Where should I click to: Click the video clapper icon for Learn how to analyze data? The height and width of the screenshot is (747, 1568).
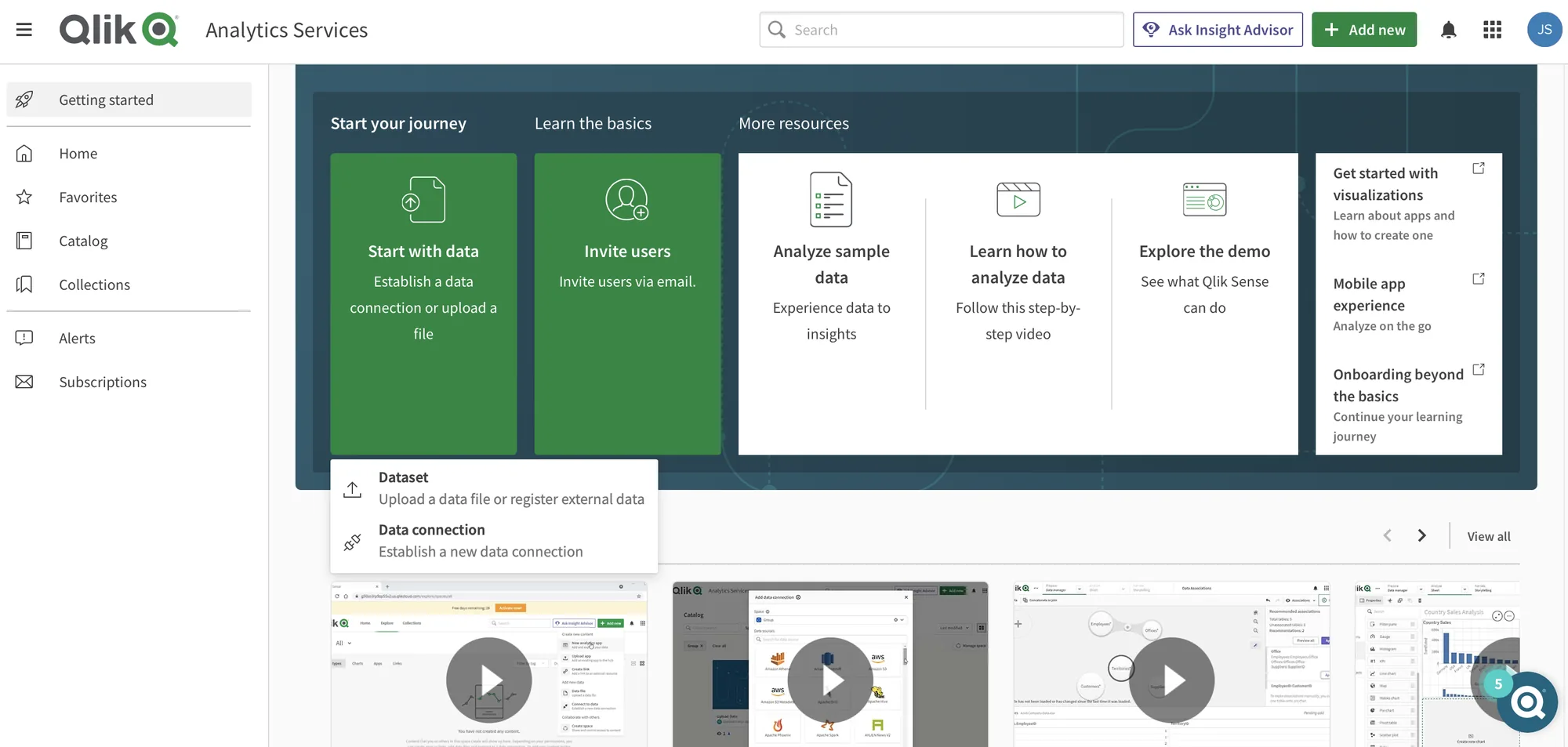[1018, 200]
